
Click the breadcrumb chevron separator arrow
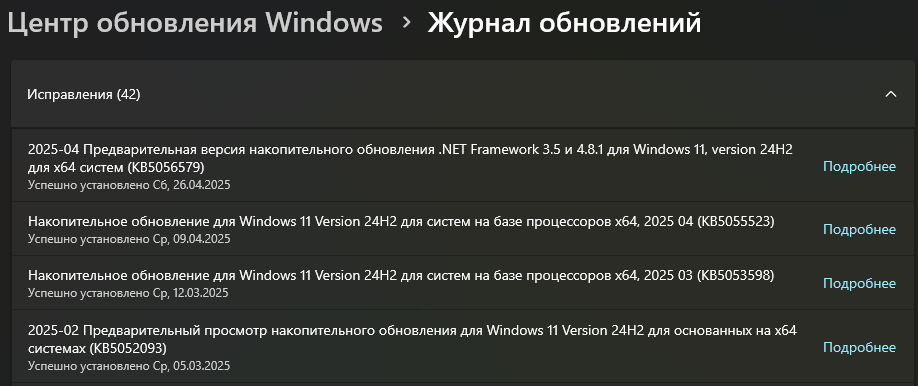pos(406,24)
